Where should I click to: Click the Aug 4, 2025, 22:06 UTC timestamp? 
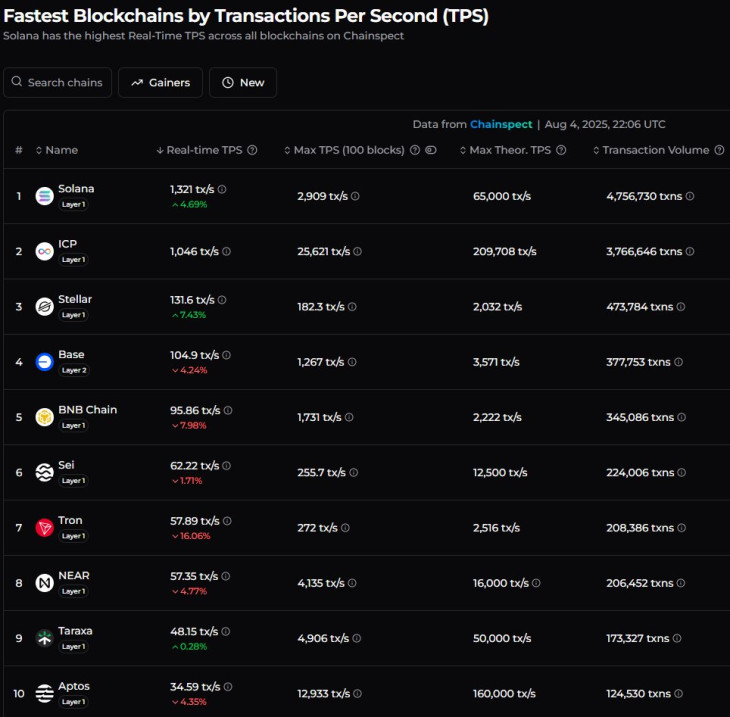pos(605,124)
